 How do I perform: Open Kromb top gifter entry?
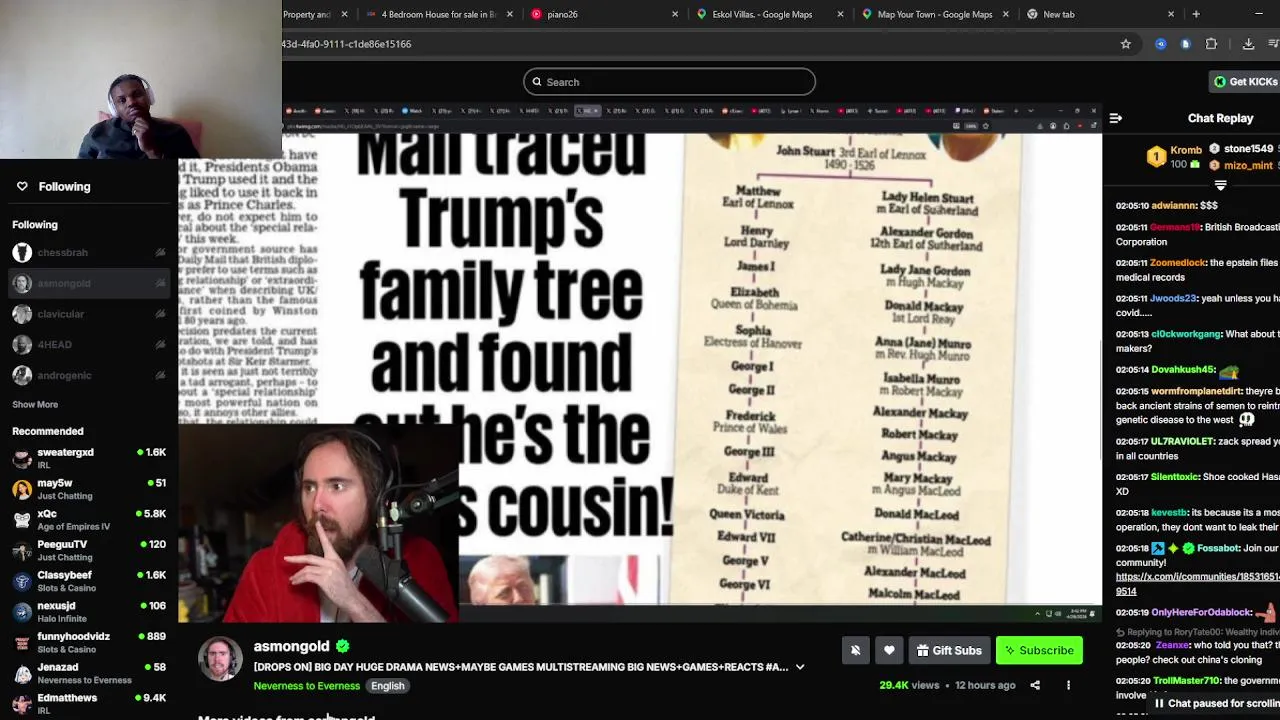tap(1174, 157)
